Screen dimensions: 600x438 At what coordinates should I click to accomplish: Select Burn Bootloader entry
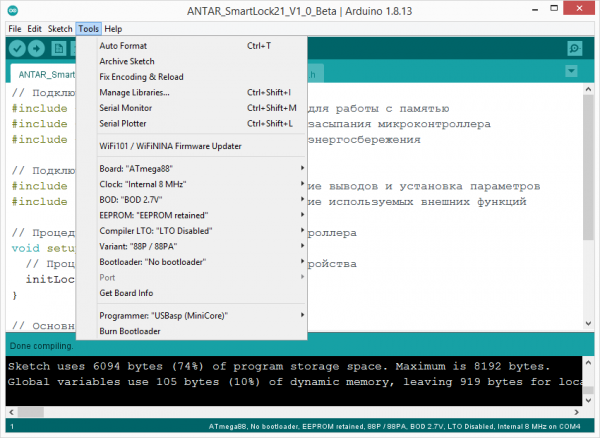coord(191,331)
